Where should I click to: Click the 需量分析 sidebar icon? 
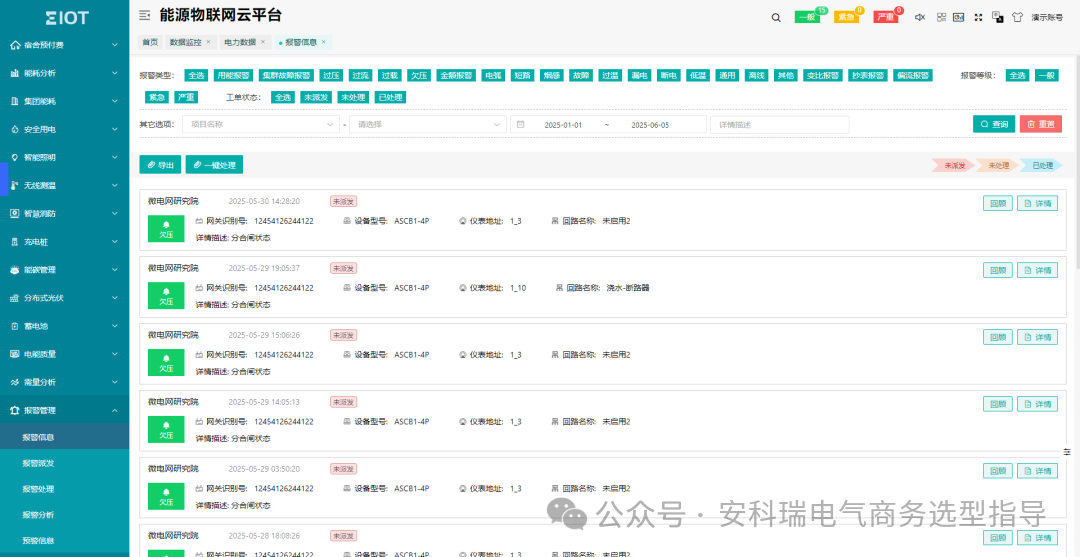[x=14, y=382]
